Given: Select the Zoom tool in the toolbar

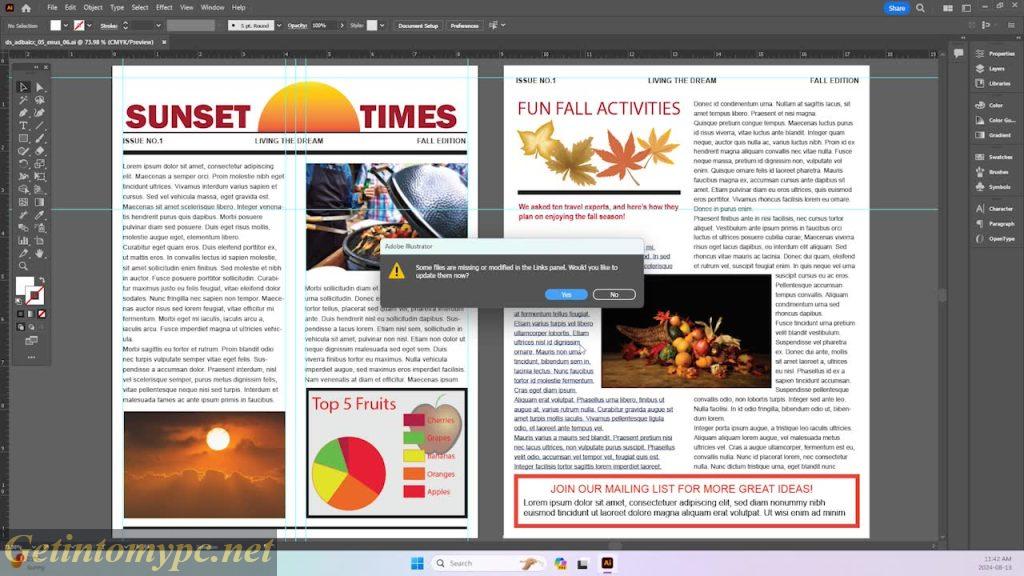Looking at the screenshot, I should tap(23, 266).
